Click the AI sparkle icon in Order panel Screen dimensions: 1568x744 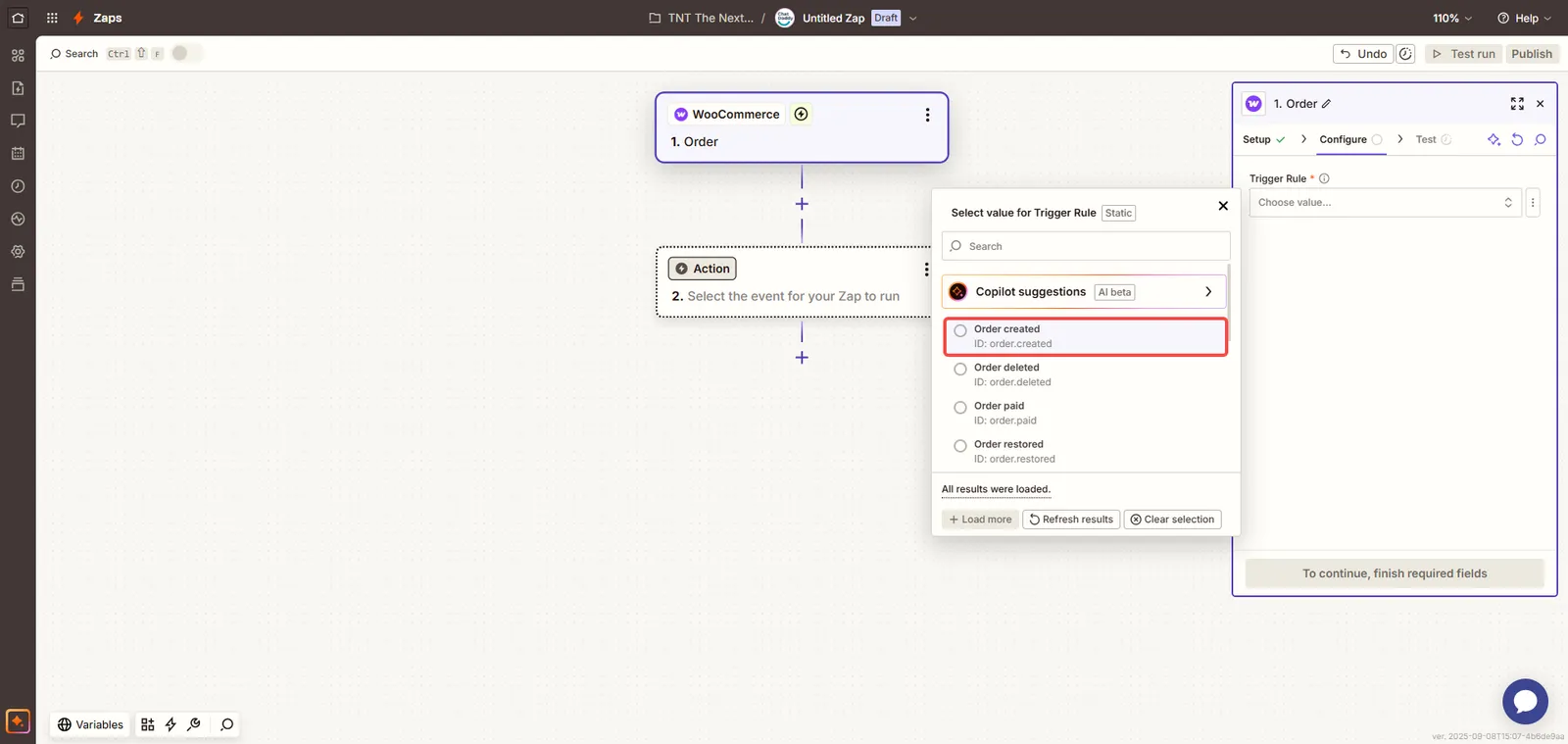point(1494,139)
